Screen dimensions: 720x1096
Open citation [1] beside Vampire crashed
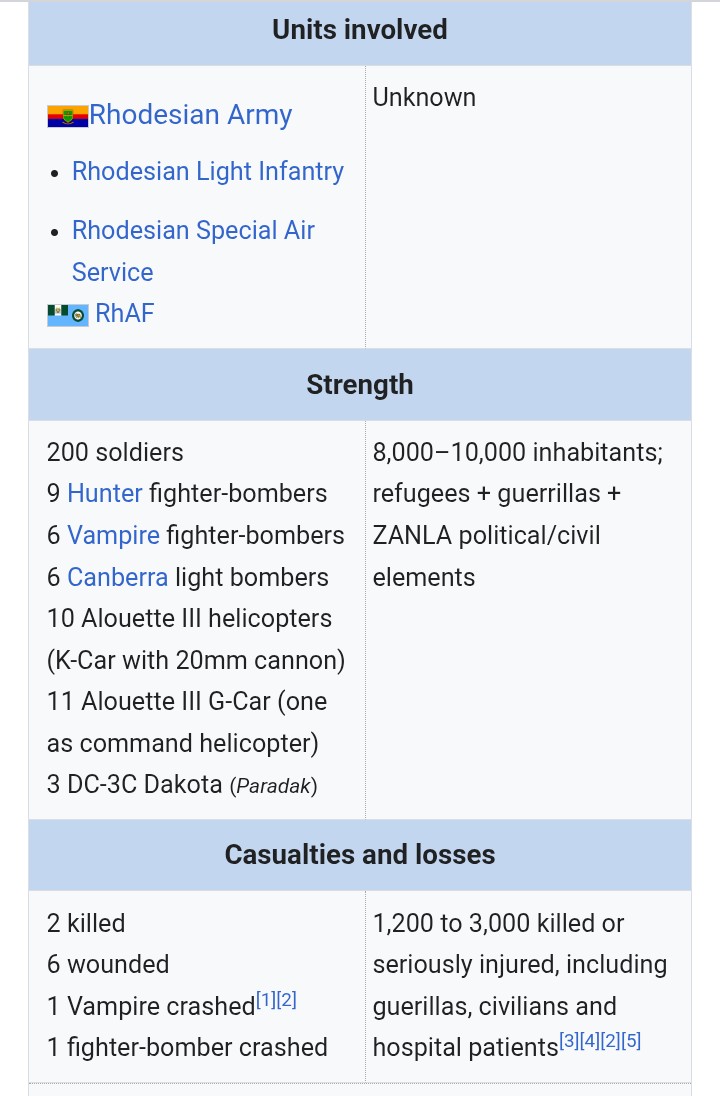265,999
